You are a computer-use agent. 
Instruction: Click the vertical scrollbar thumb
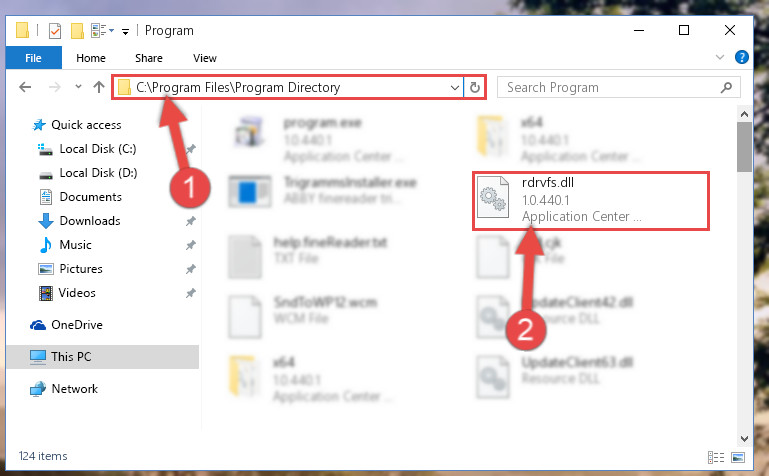coord(744,147)
